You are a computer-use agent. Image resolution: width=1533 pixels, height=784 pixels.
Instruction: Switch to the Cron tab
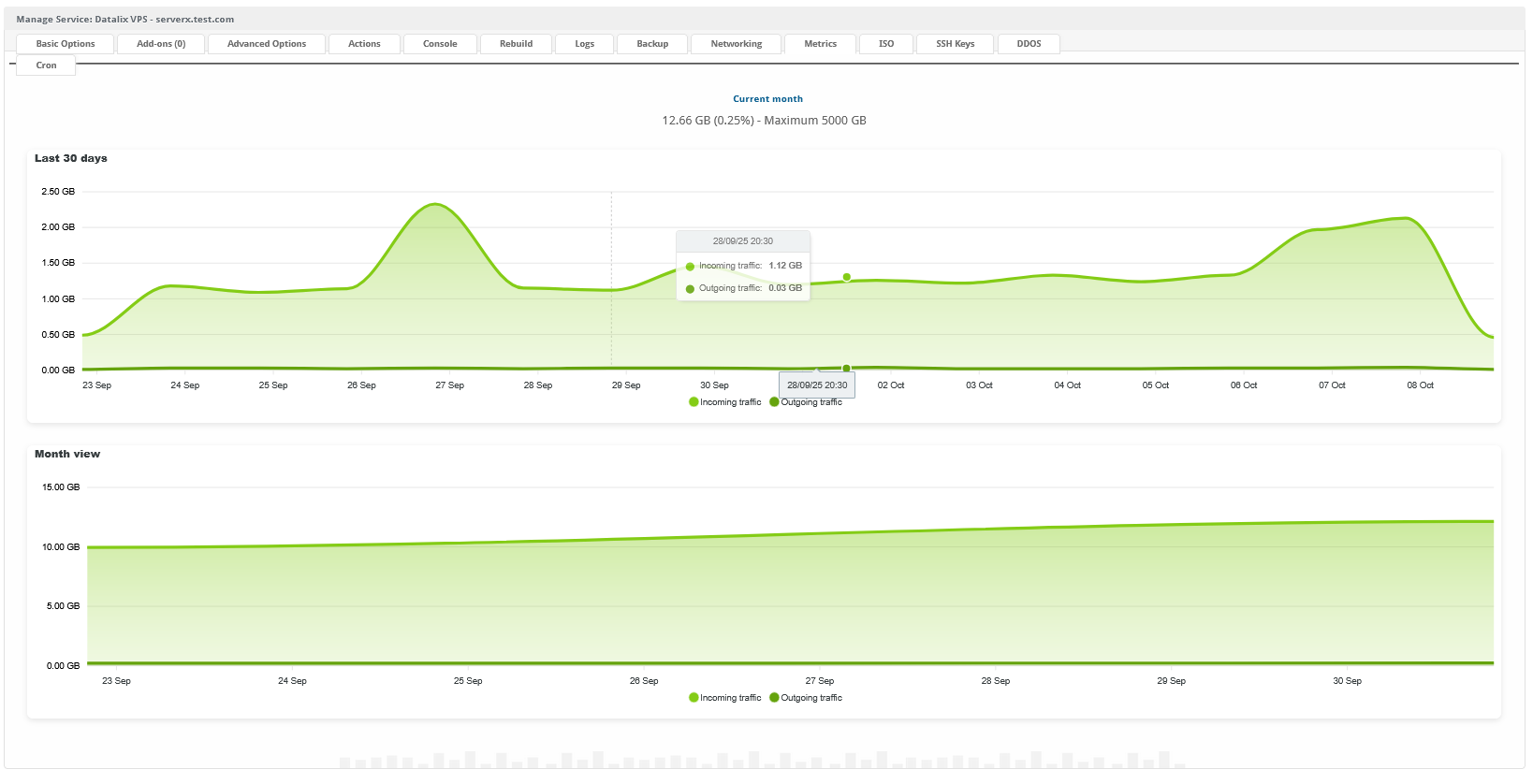tap(46, 65)
